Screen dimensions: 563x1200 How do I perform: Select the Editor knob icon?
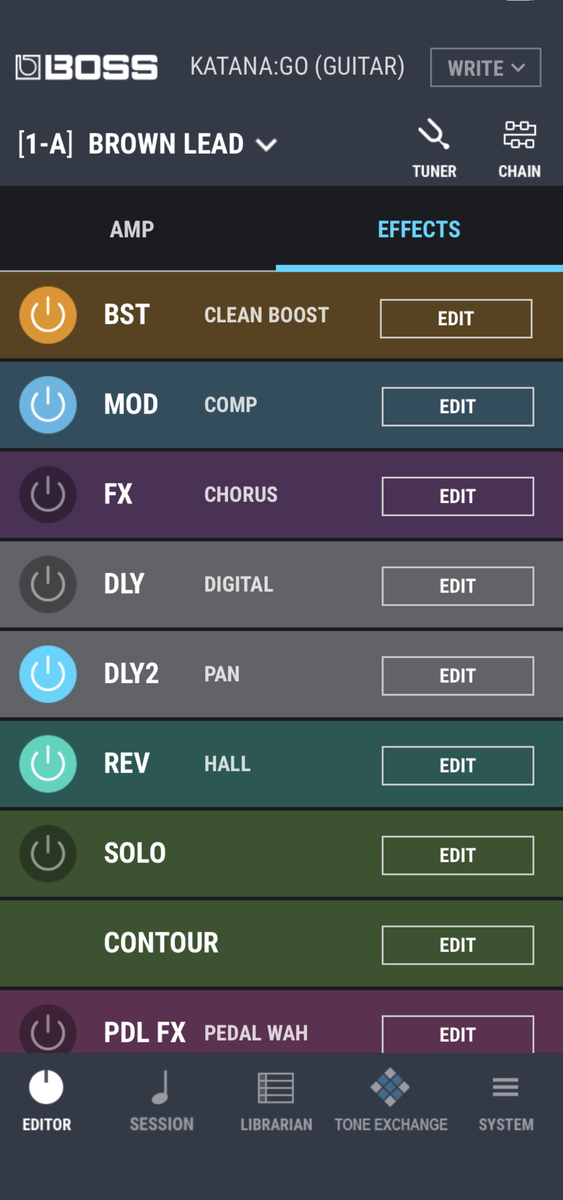tap(47, 1088)
